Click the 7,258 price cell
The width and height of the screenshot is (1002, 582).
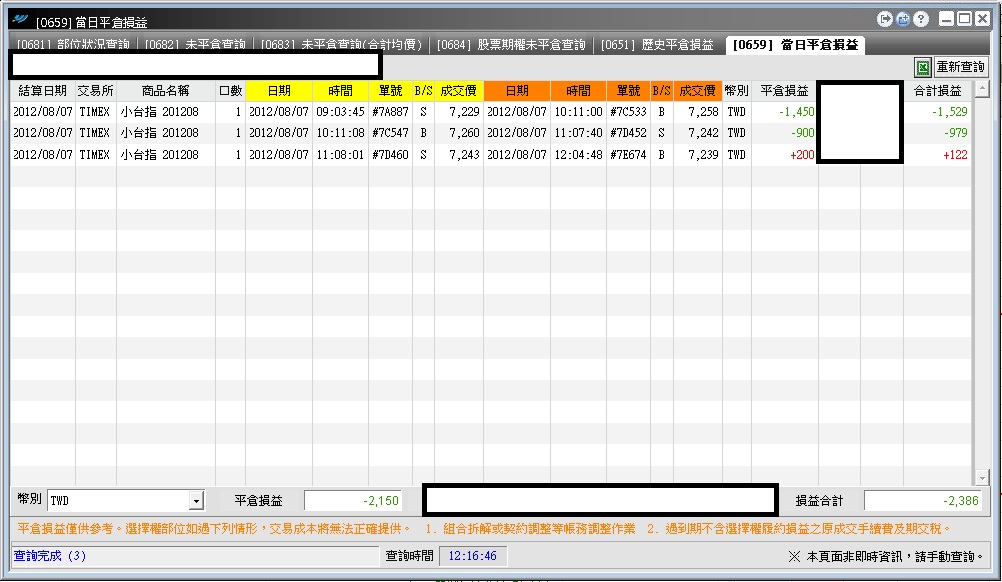[x=698, y=112]
